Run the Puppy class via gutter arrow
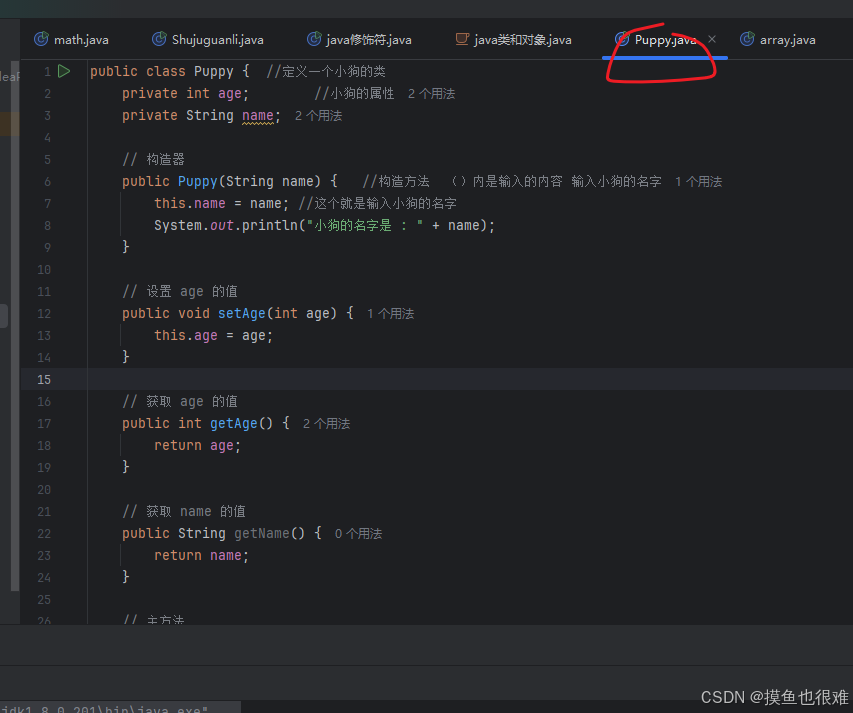 coord(64,71)
